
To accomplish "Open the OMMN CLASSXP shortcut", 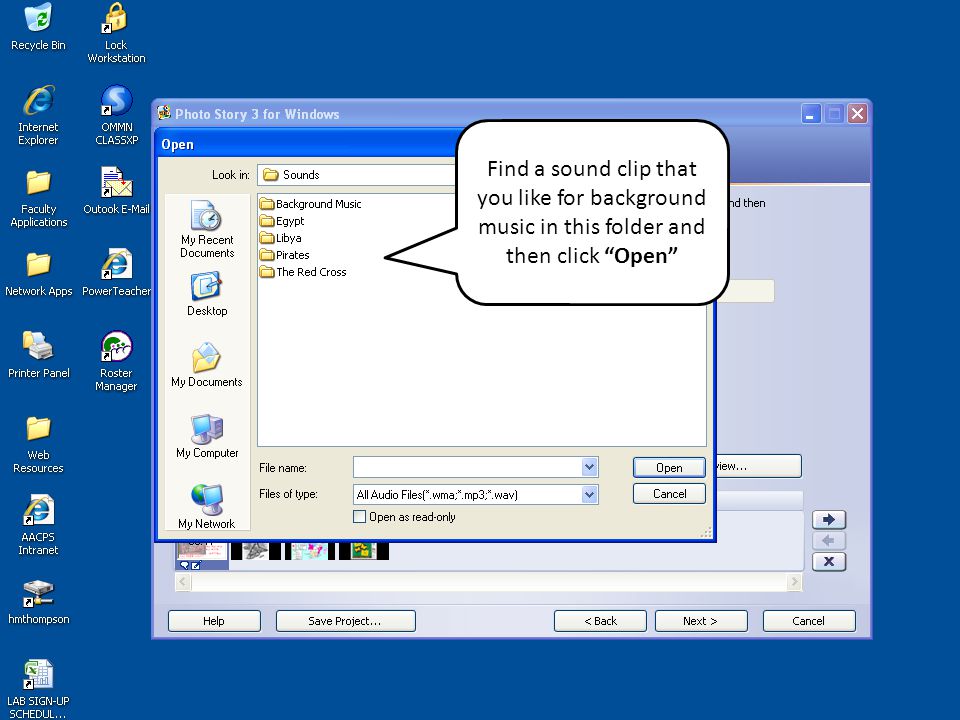I will (x=116, y=115).
